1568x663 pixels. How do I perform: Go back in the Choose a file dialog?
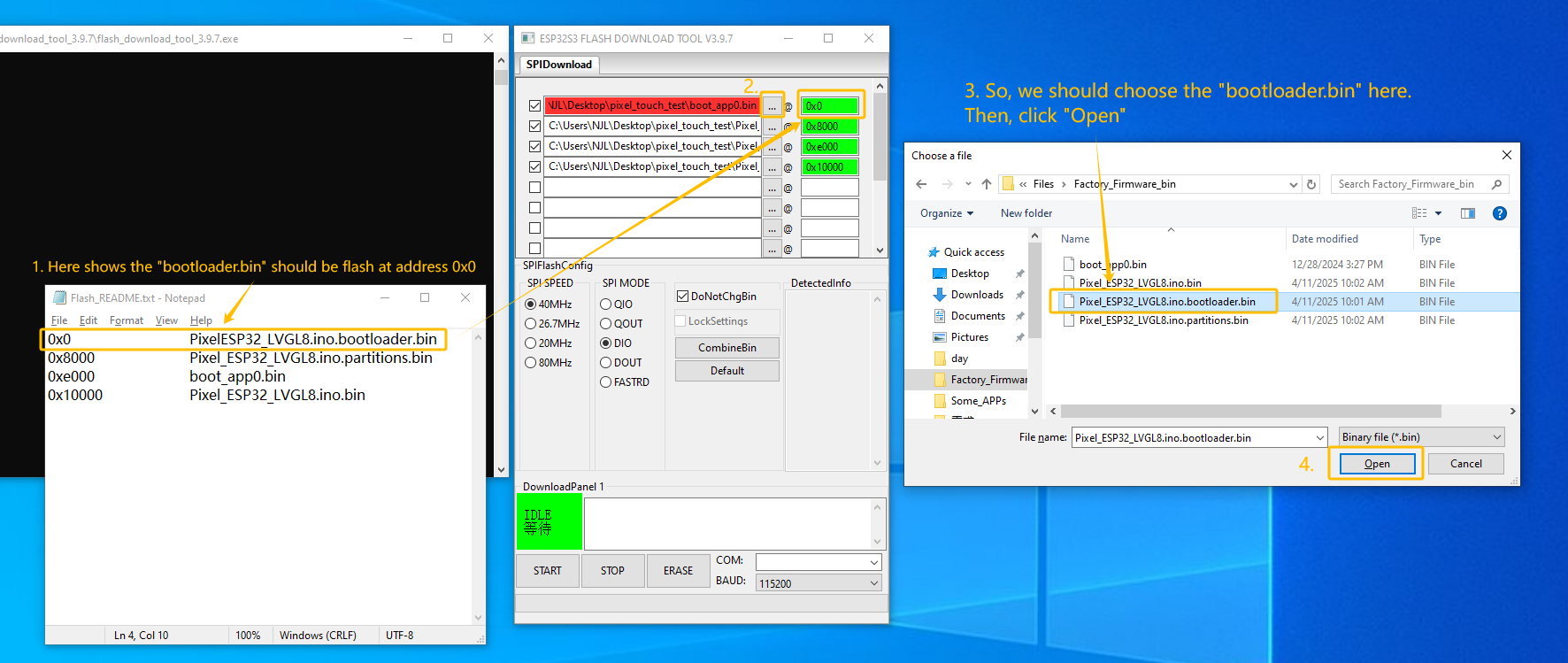(x=921, y=184)
